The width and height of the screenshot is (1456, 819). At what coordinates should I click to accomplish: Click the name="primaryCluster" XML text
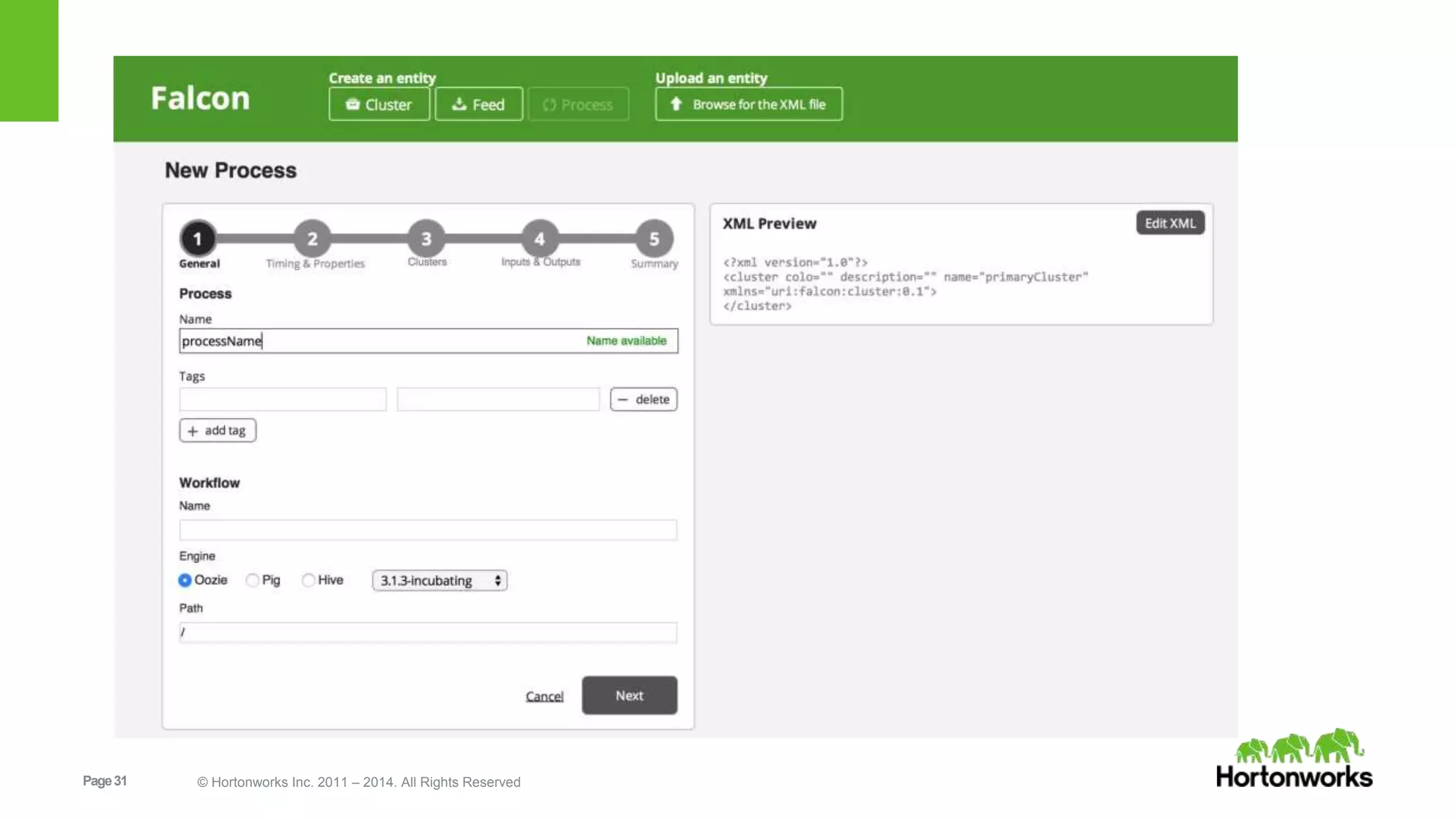tap(1016, 277)
